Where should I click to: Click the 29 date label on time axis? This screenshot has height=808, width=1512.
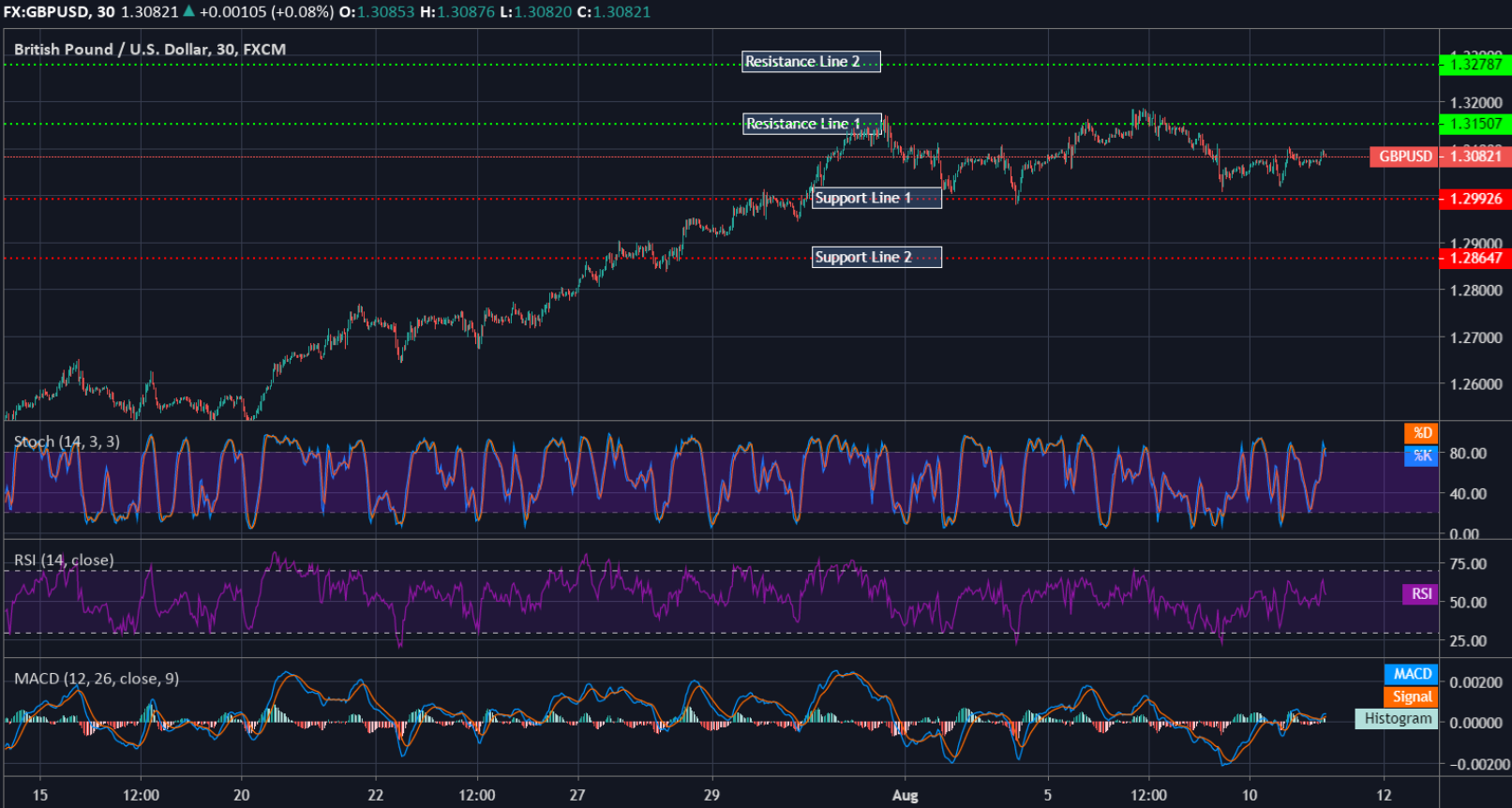(712, 795)
